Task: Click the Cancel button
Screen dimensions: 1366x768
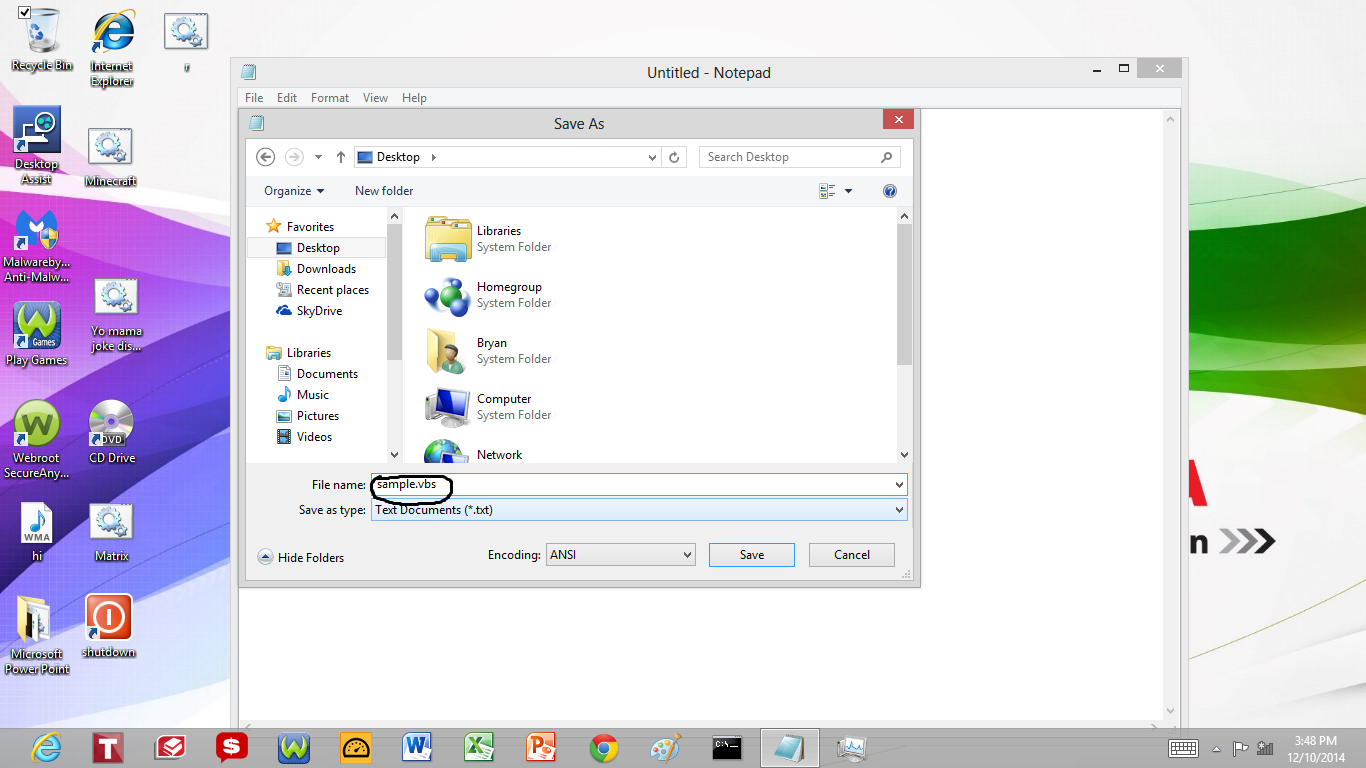Action: (852, 555)
